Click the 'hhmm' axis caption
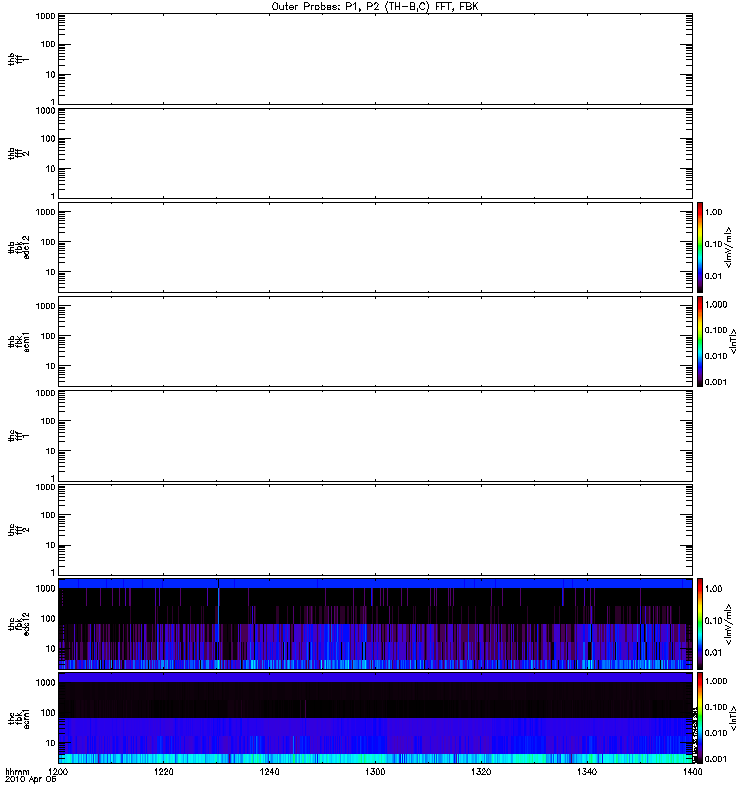 pos(17,772)
